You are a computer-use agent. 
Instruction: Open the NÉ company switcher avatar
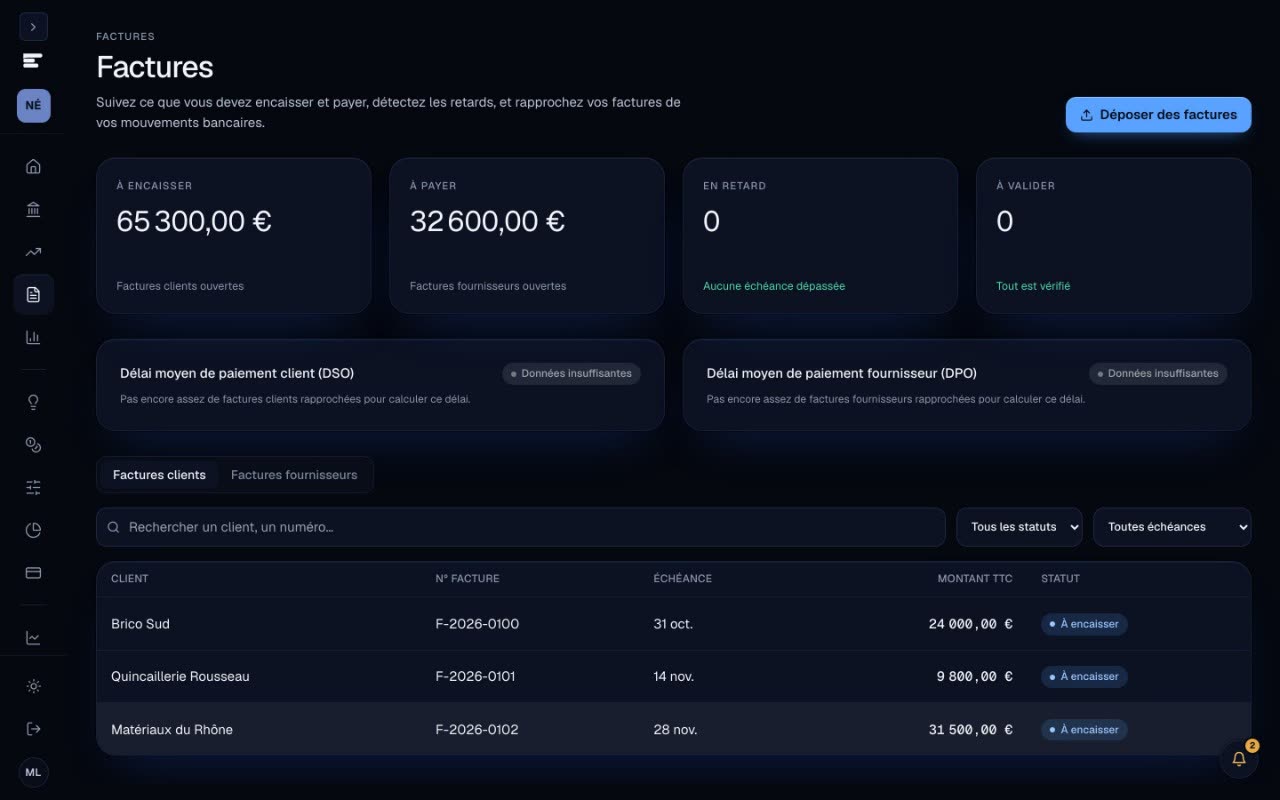(x=33, y=105)
